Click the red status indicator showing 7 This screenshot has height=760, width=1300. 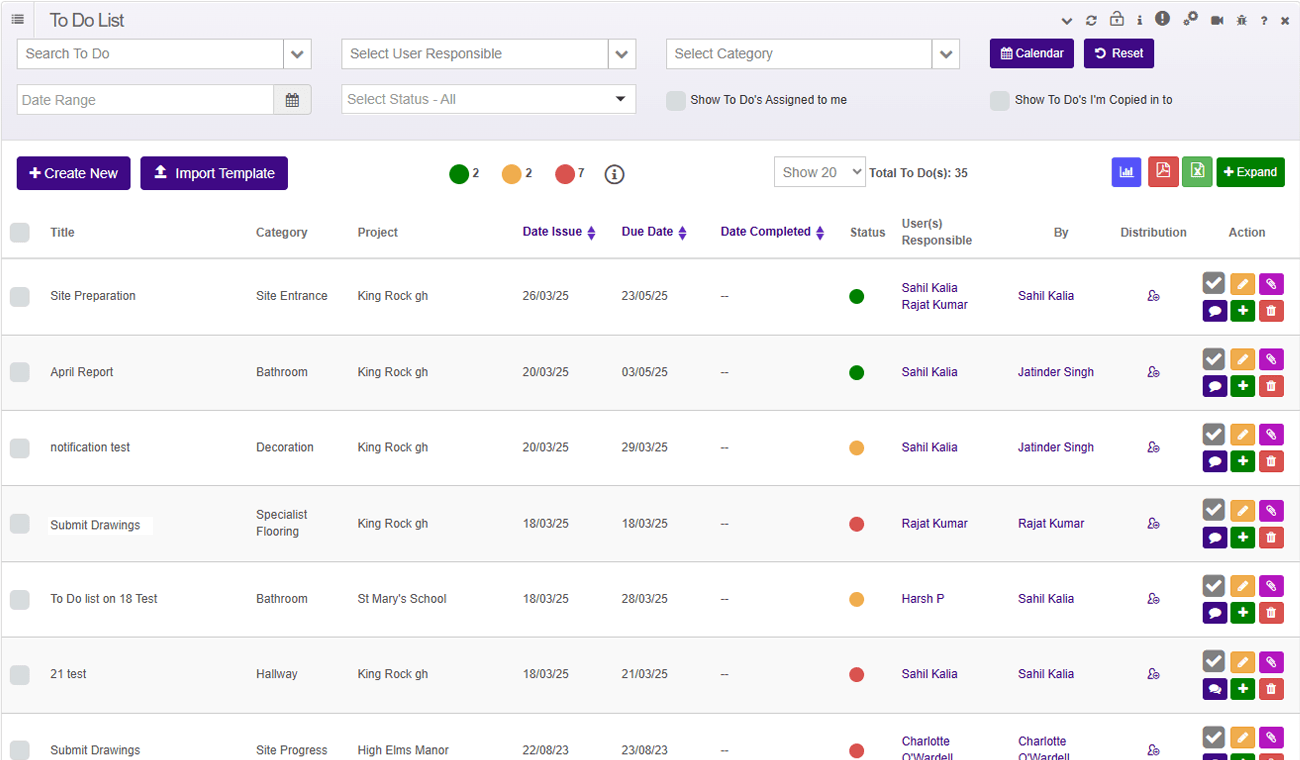[x=565, y=174]
